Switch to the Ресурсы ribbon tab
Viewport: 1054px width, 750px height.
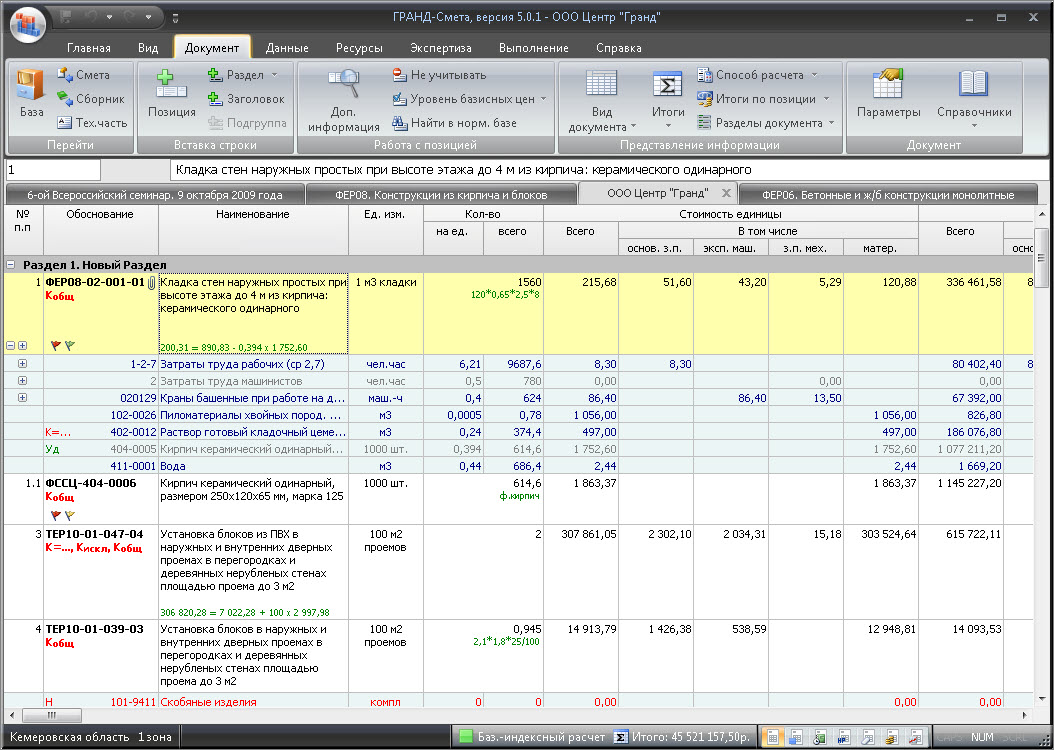(359, 48)
